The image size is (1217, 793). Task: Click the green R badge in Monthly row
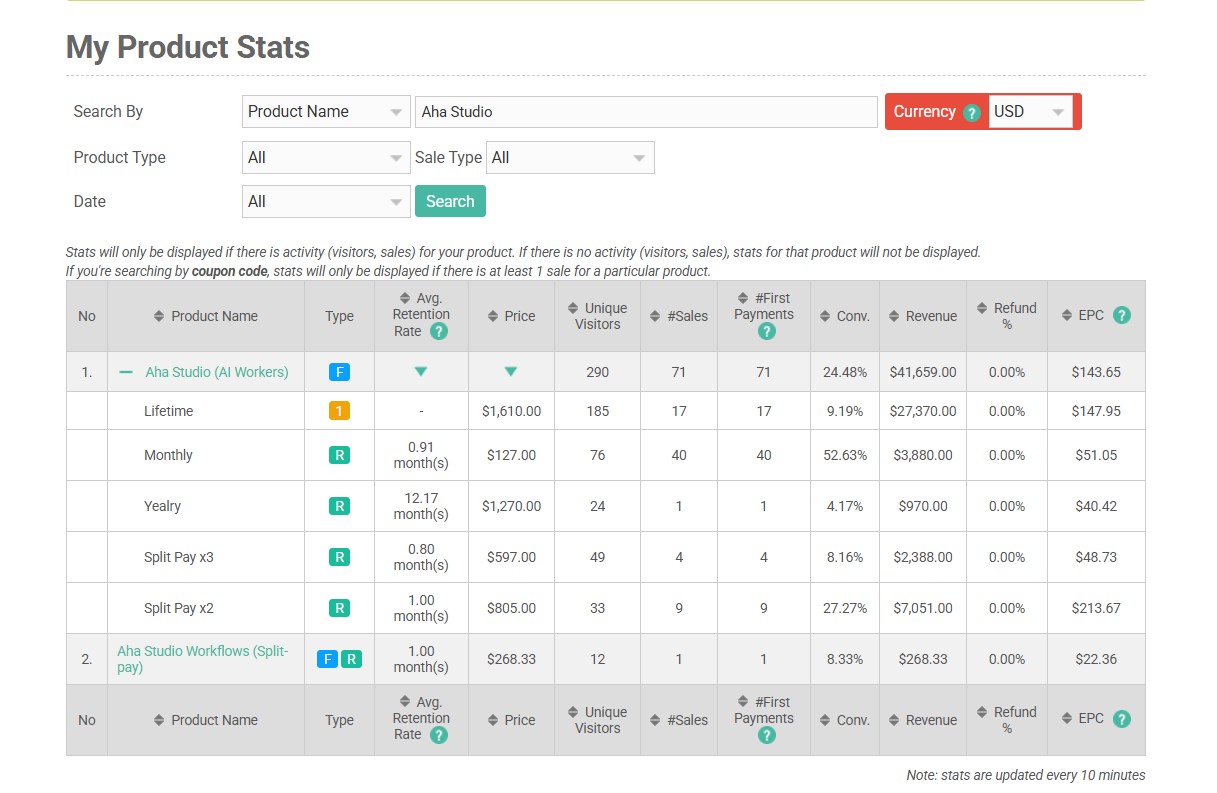[339, 455]
